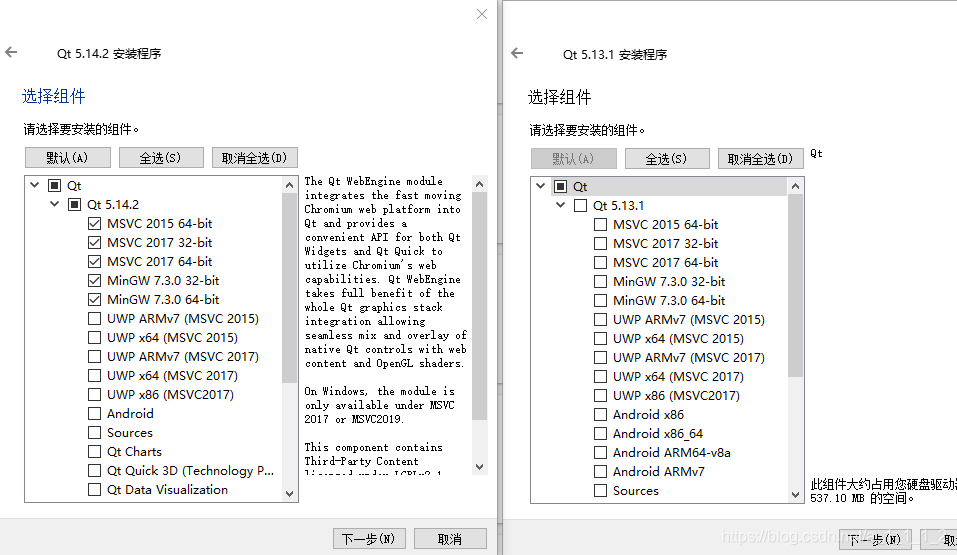Click 下一步(N) in the Qt 5.13.1 installer
Viewport: 957px width, 555px height.
point(875,540)
